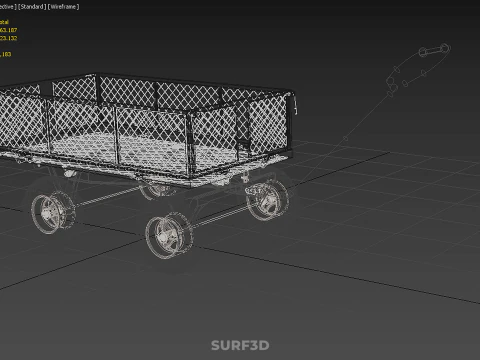
Task: Open the [Wireframe] shading menu label
Action: tap(63, 7)
